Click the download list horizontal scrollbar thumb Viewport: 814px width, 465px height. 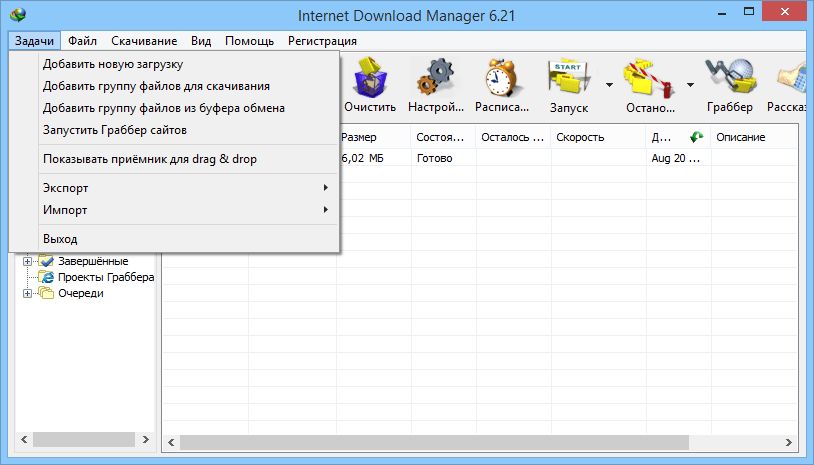click(x=434, y=442)
